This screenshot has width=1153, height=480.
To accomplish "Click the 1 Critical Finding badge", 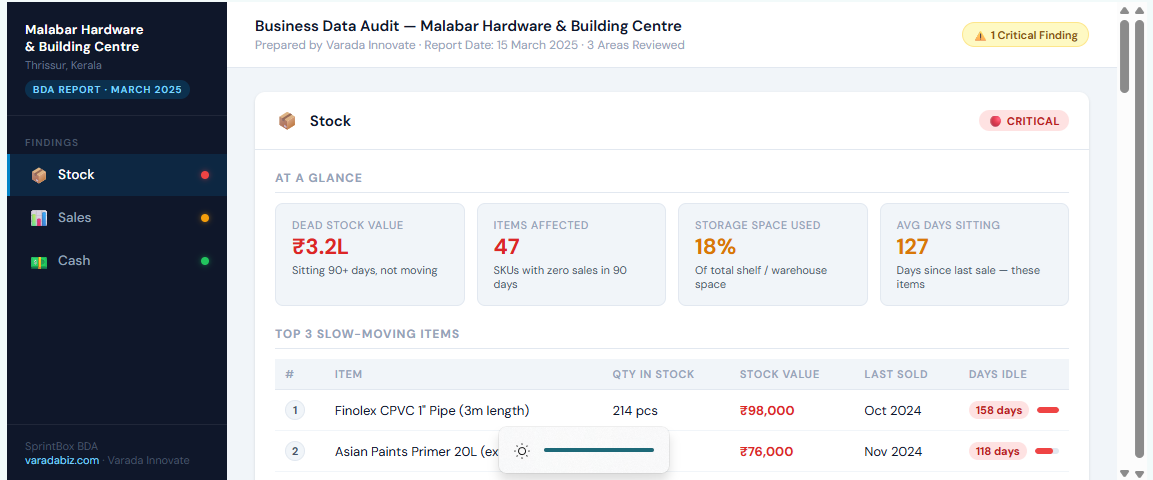I will click(x=1025, y=35).
